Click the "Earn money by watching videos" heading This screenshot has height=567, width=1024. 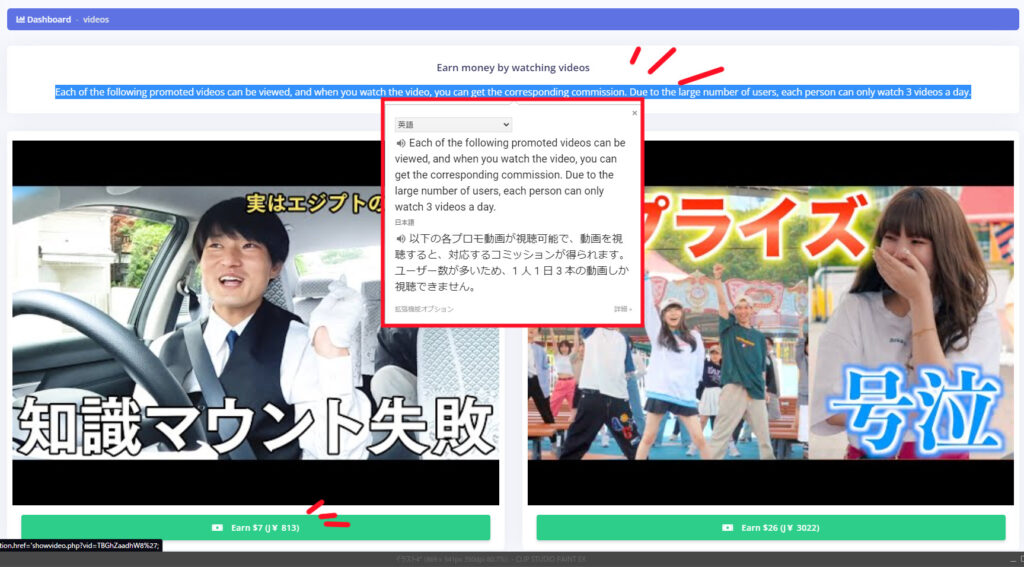click(513, 67)
